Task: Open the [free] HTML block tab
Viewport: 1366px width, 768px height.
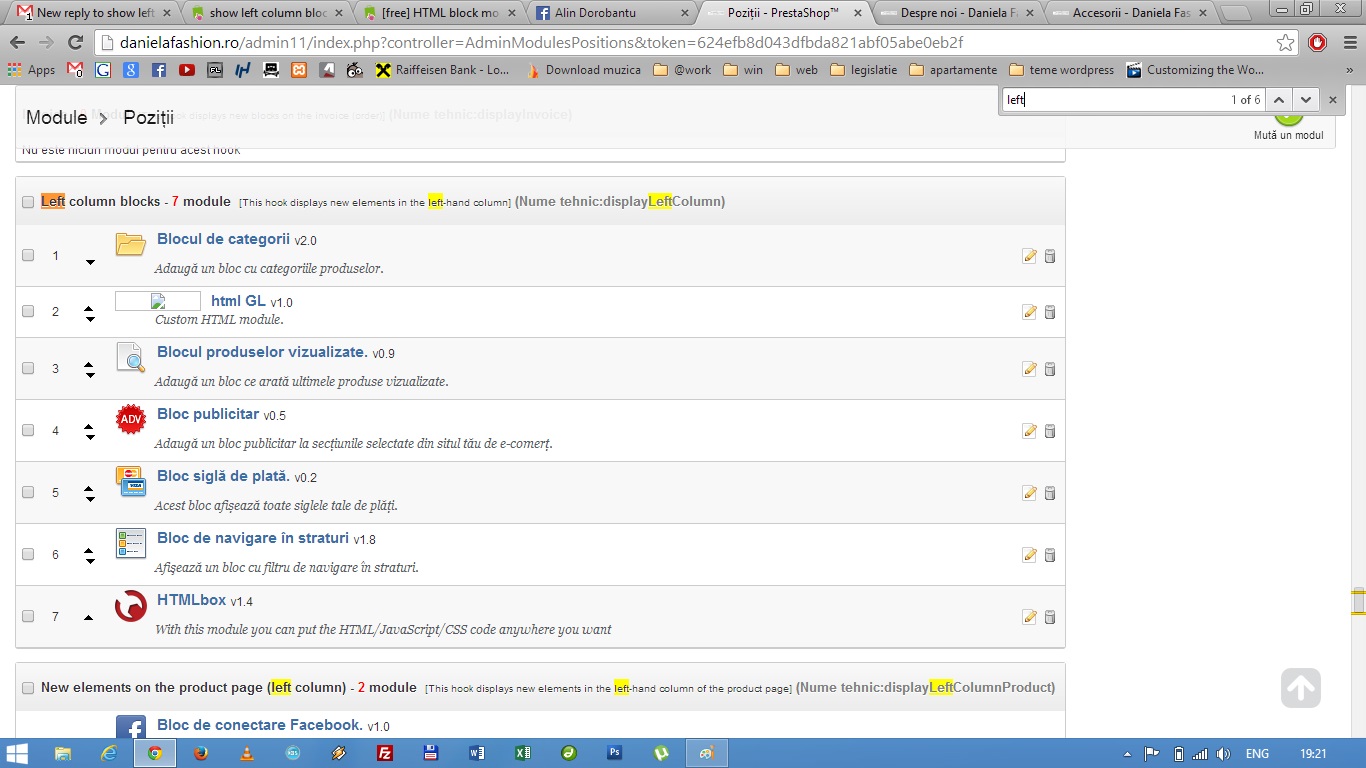Action: click(x=442, y=13)
